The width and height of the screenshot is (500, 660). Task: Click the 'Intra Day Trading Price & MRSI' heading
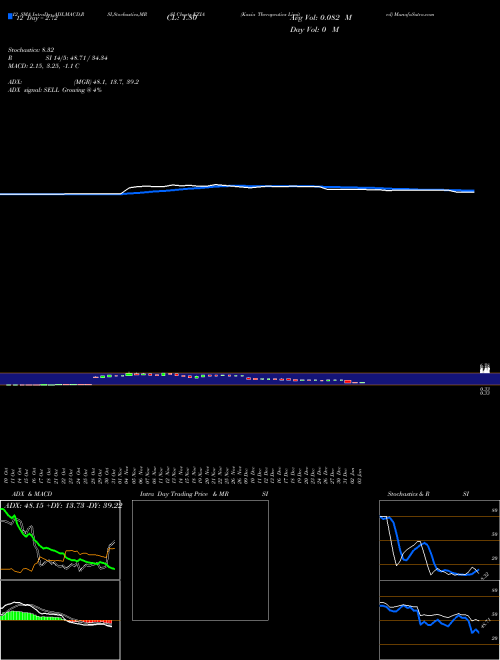click(204, 494)
